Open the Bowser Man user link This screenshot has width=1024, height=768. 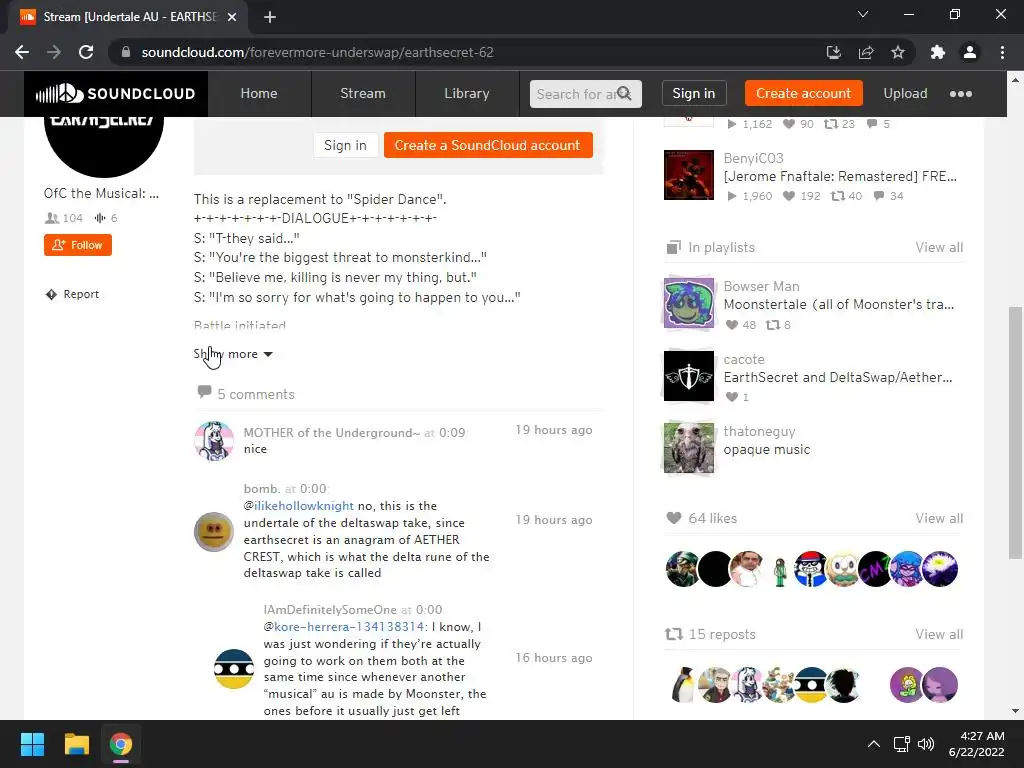pyautogui.click(x=761, y=286)
